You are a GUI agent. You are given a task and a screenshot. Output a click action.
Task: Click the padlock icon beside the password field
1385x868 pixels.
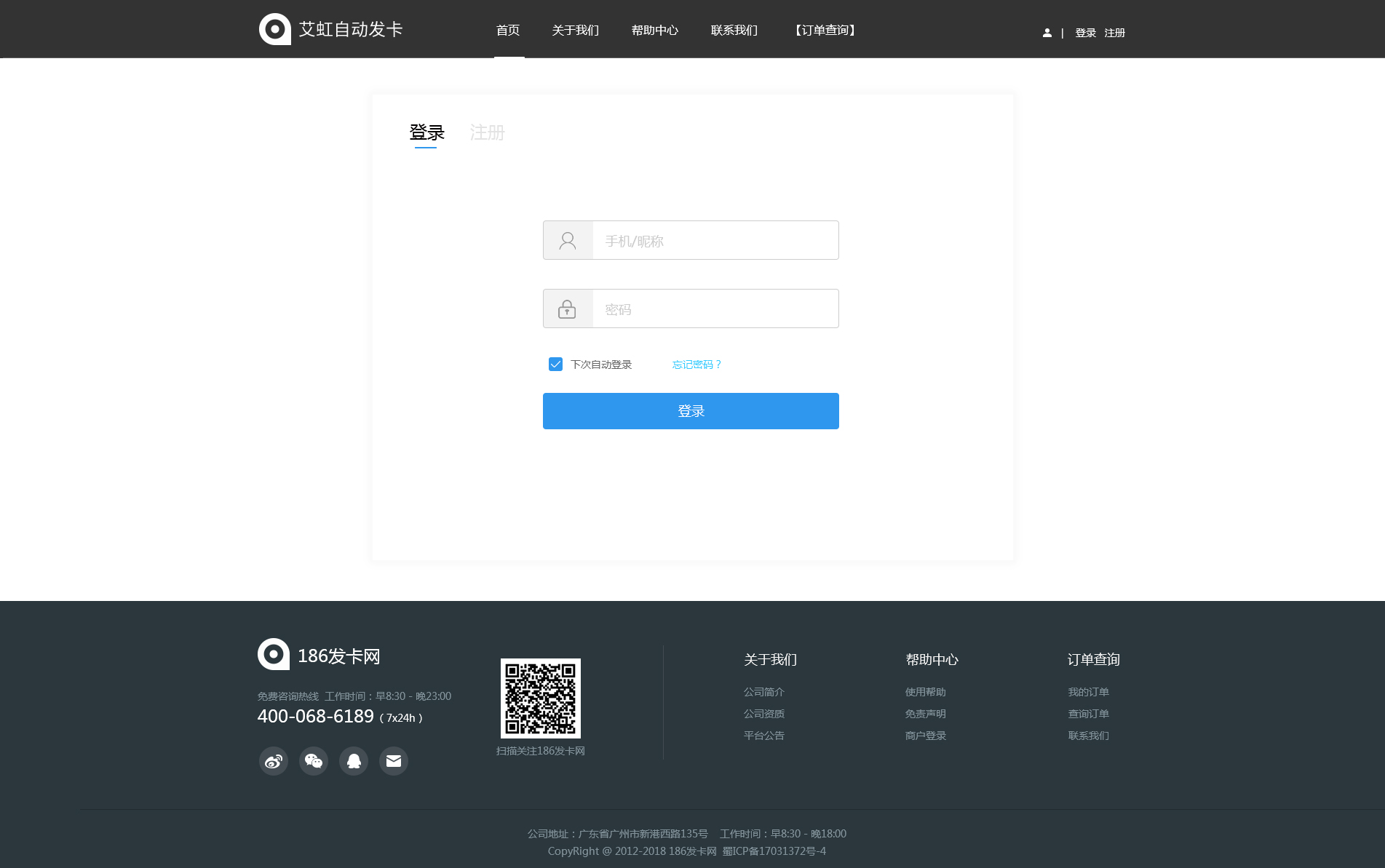[x=567, y=309]
